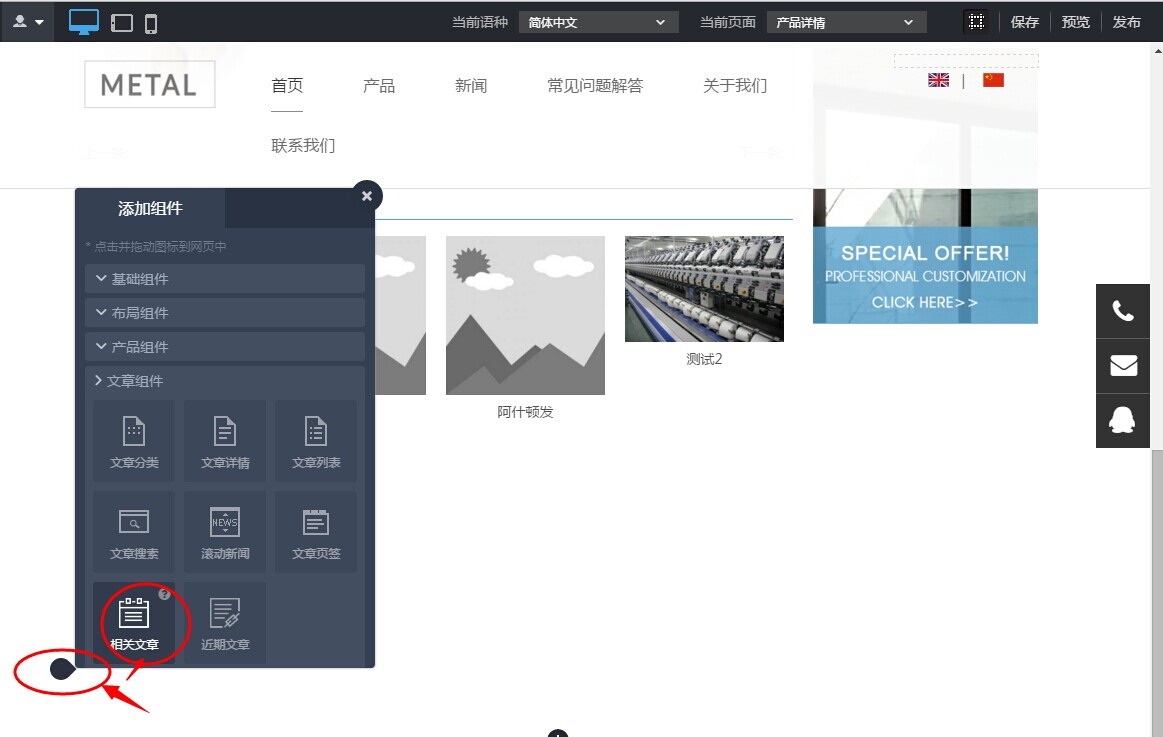Click the 滚动新闻 scrolling news icon
The height and width of the screenshot is (737, 1163).
pyautogui.click(x=224, y=531)
